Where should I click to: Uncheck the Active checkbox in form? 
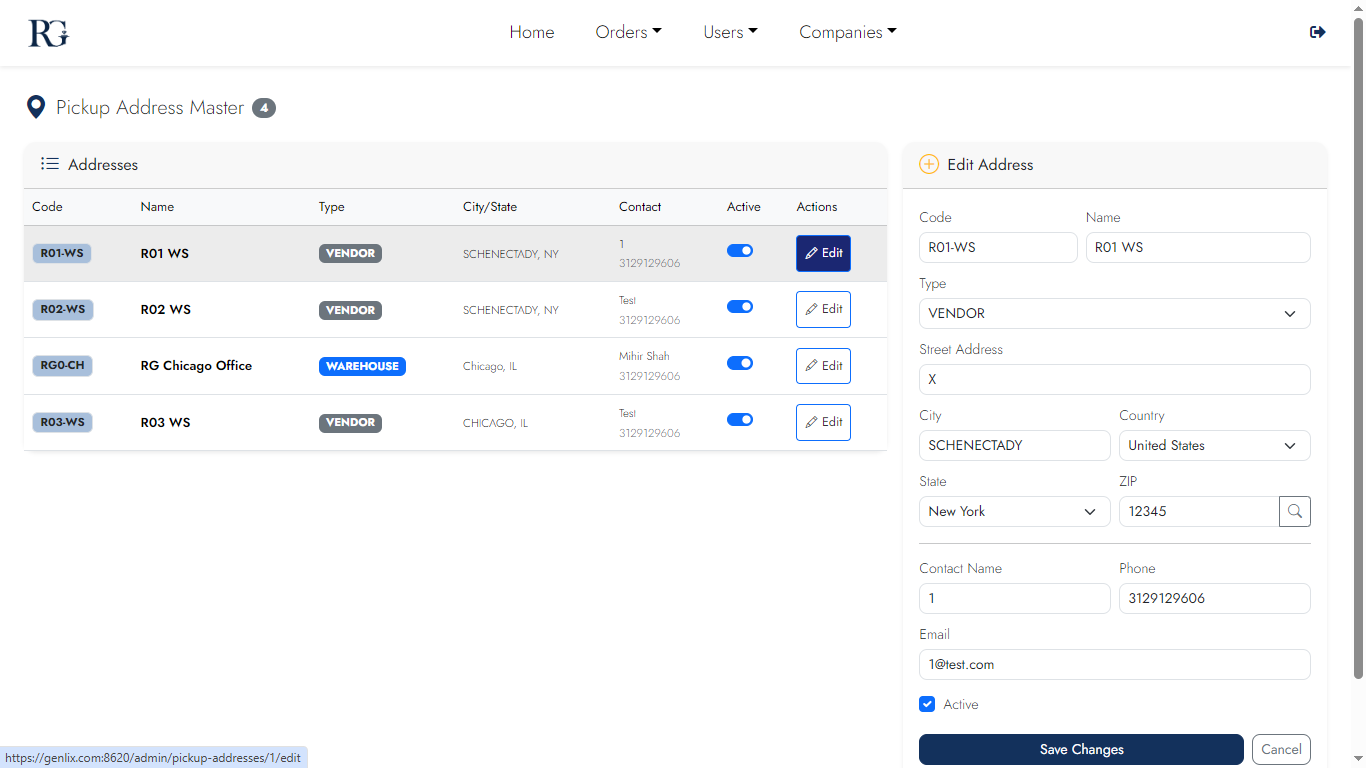pyautogui.click(x=927, y=704)
